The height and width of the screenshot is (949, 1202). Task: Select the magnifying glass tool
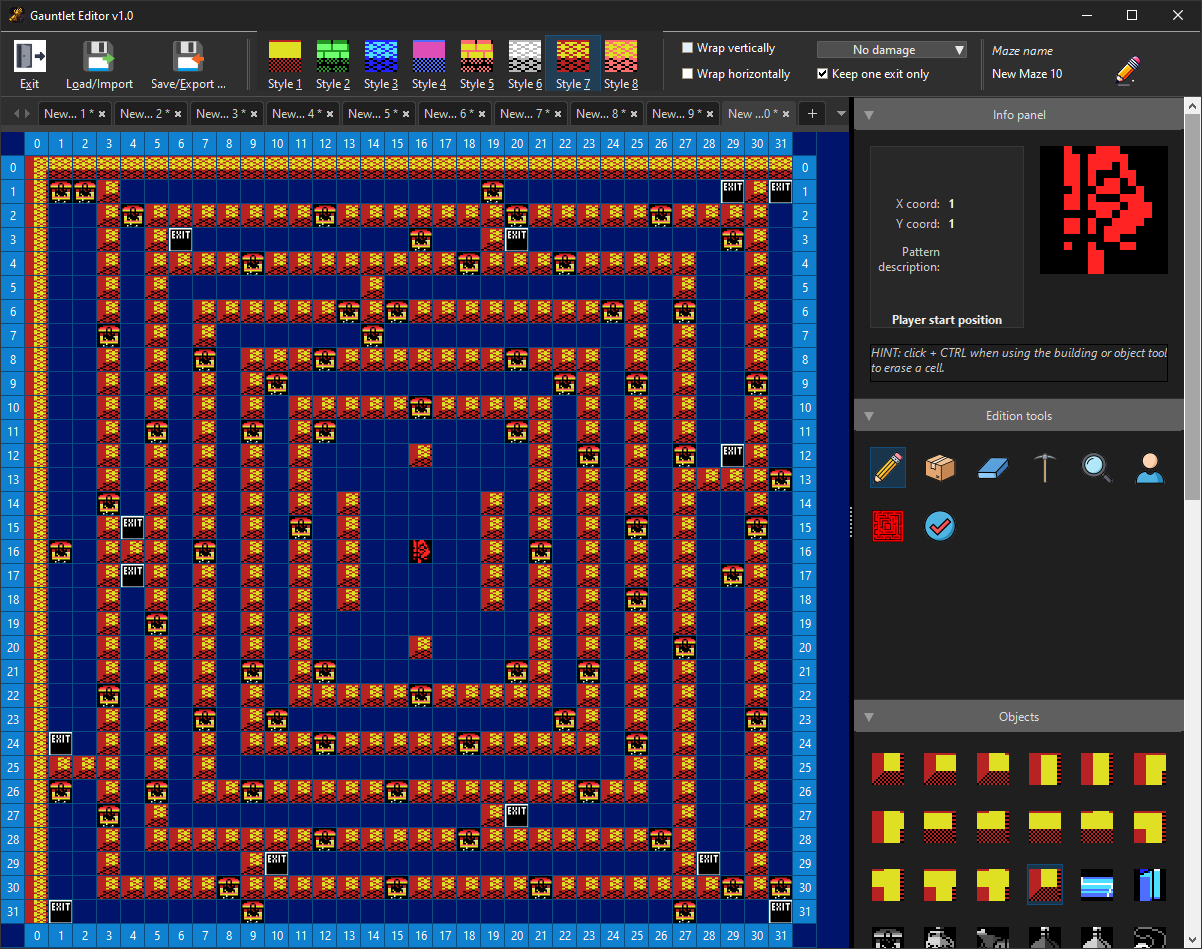(1097, 467)
